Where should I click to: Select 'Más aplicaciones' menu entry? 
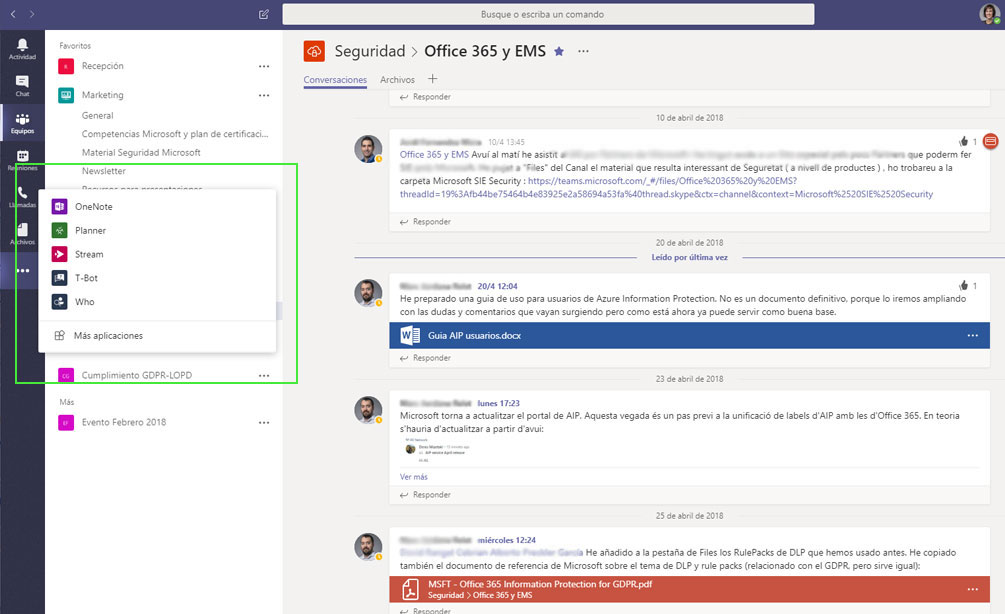pos(108,336)
